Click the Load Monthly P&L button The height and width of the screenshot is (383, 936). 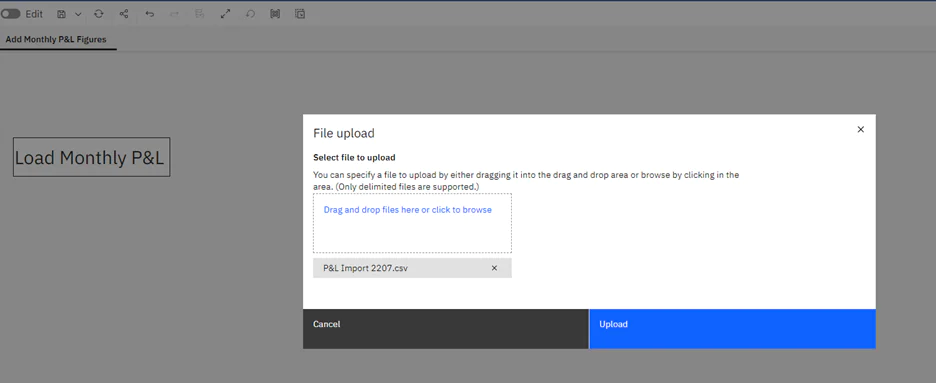(91, 157)
